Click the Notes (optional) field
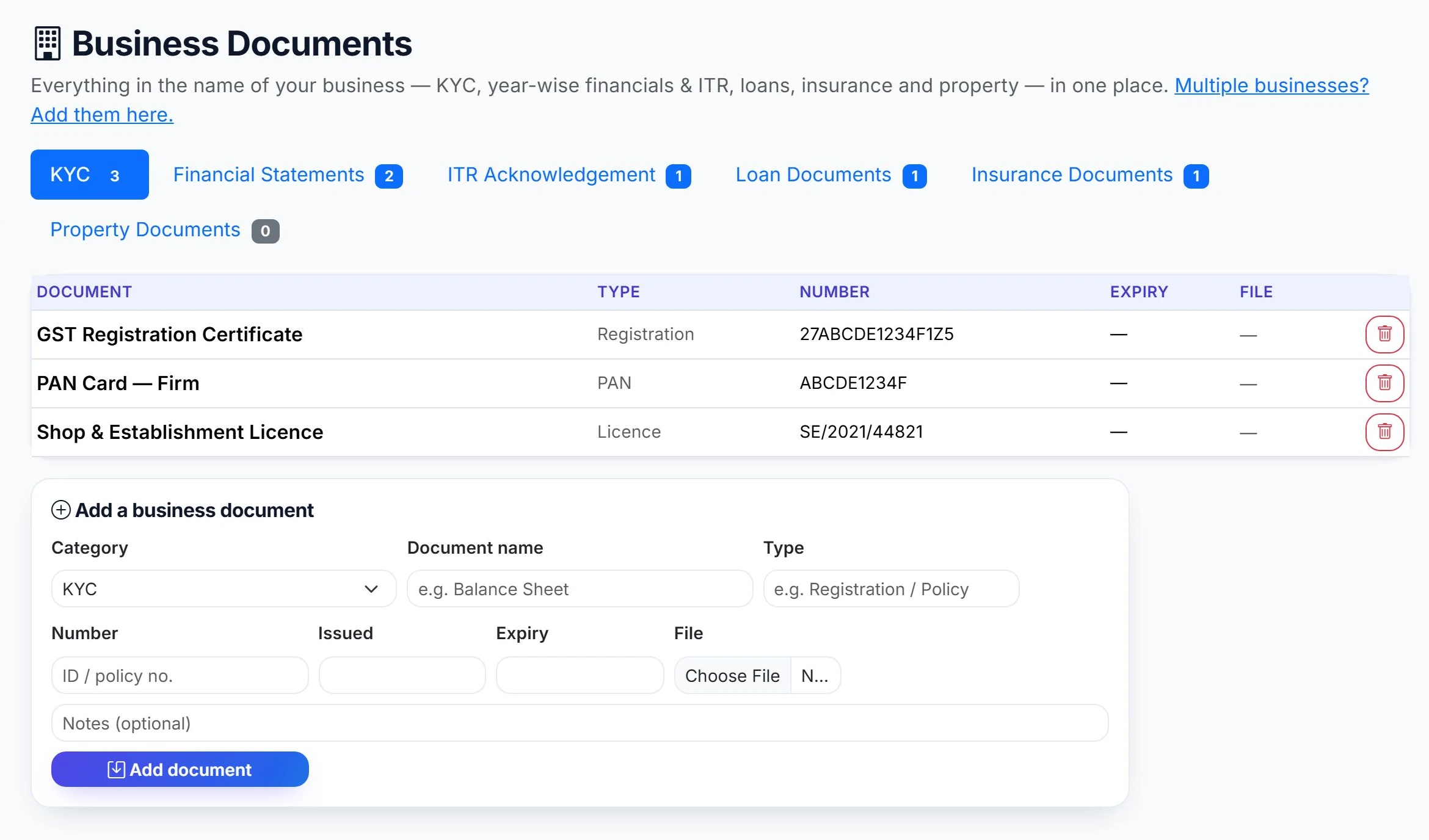 click(x=580, y=723)
